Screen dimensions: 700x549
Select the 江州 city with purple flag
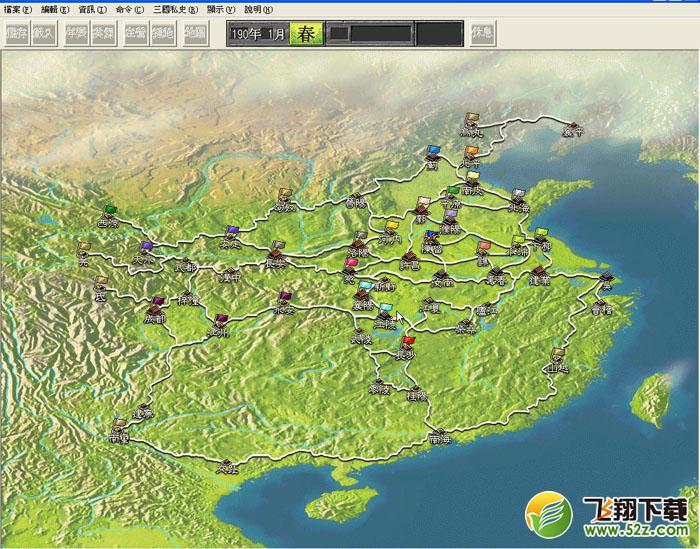tap(219, 326)
